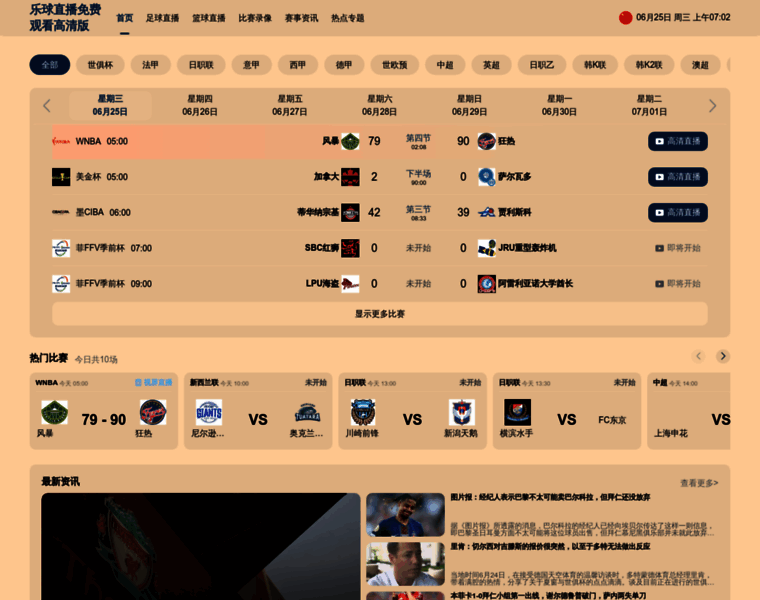This screenshot has width=760, height=600.
Task: Expand list with 显示更多比赛
Action: pos(380,314)
